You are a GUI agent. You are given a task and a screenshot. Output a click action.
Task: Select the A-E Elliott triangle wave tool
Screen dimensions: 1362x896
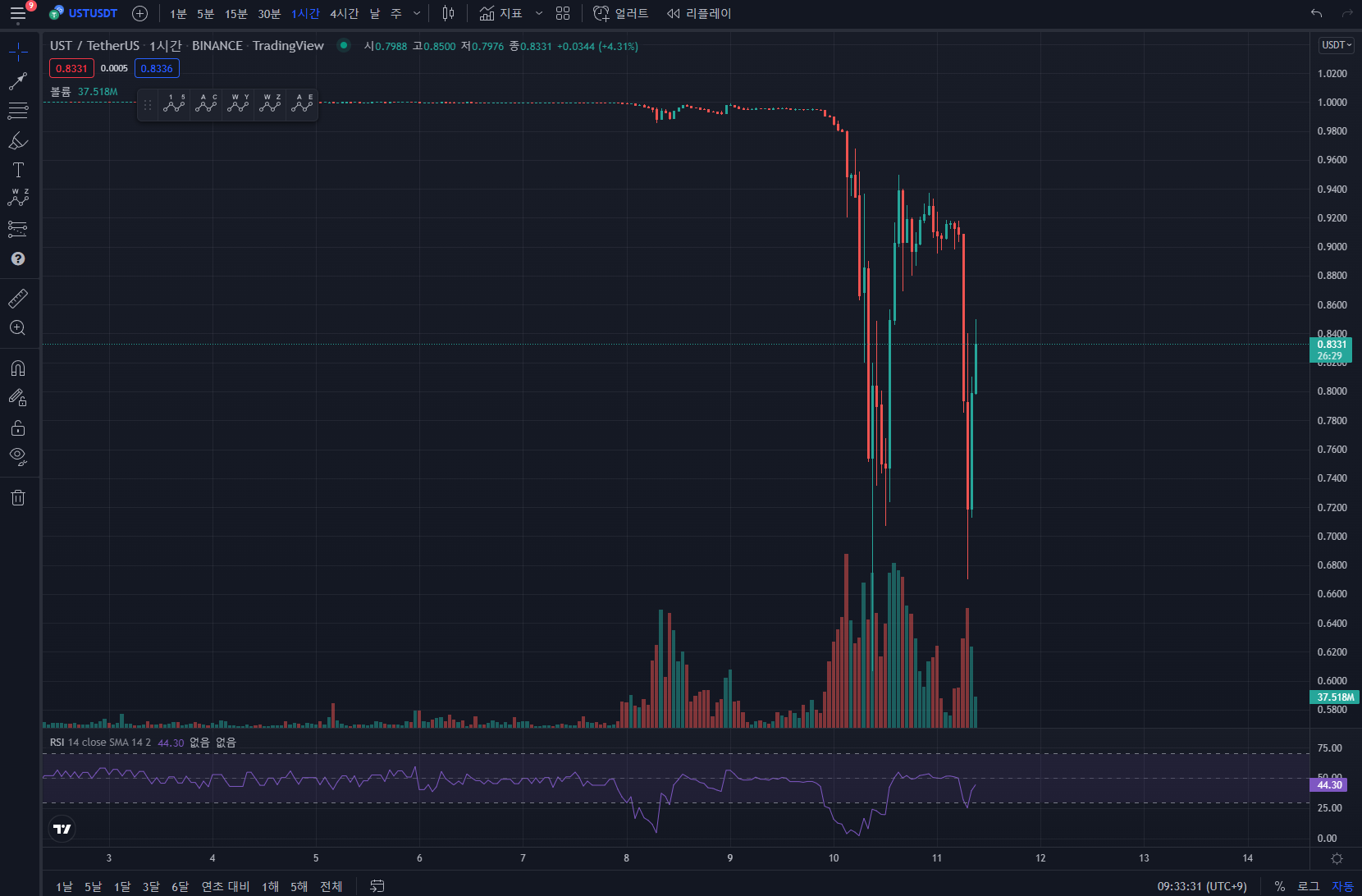[x=302, y=103]
